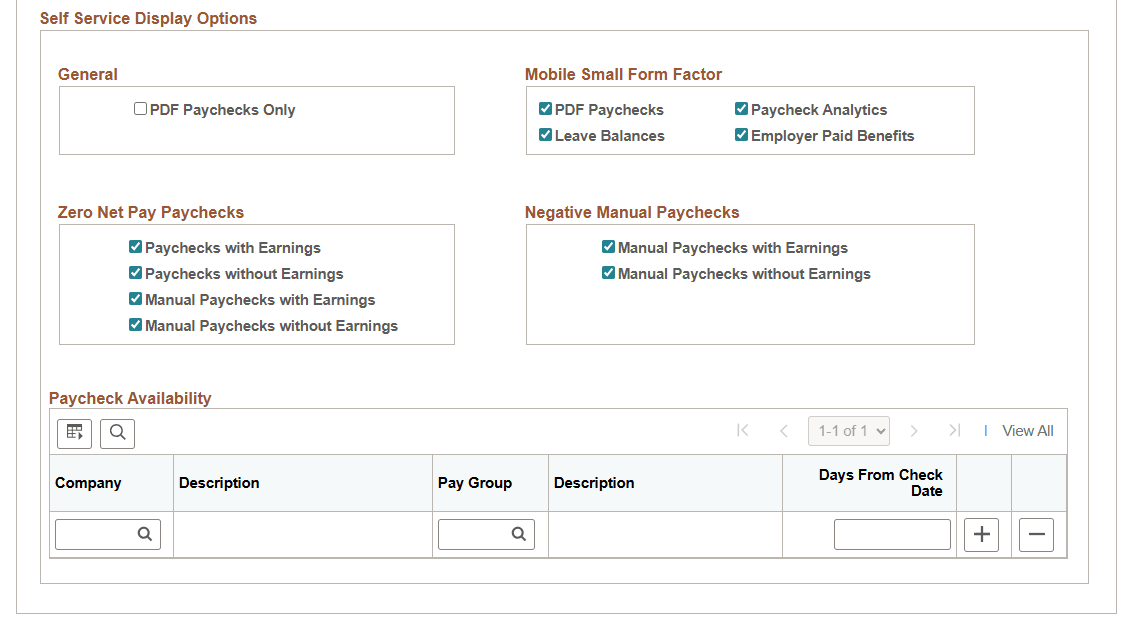1121x622 pixels.
Task: Enable PDF Paychecks Only
Action: [140, 109]
